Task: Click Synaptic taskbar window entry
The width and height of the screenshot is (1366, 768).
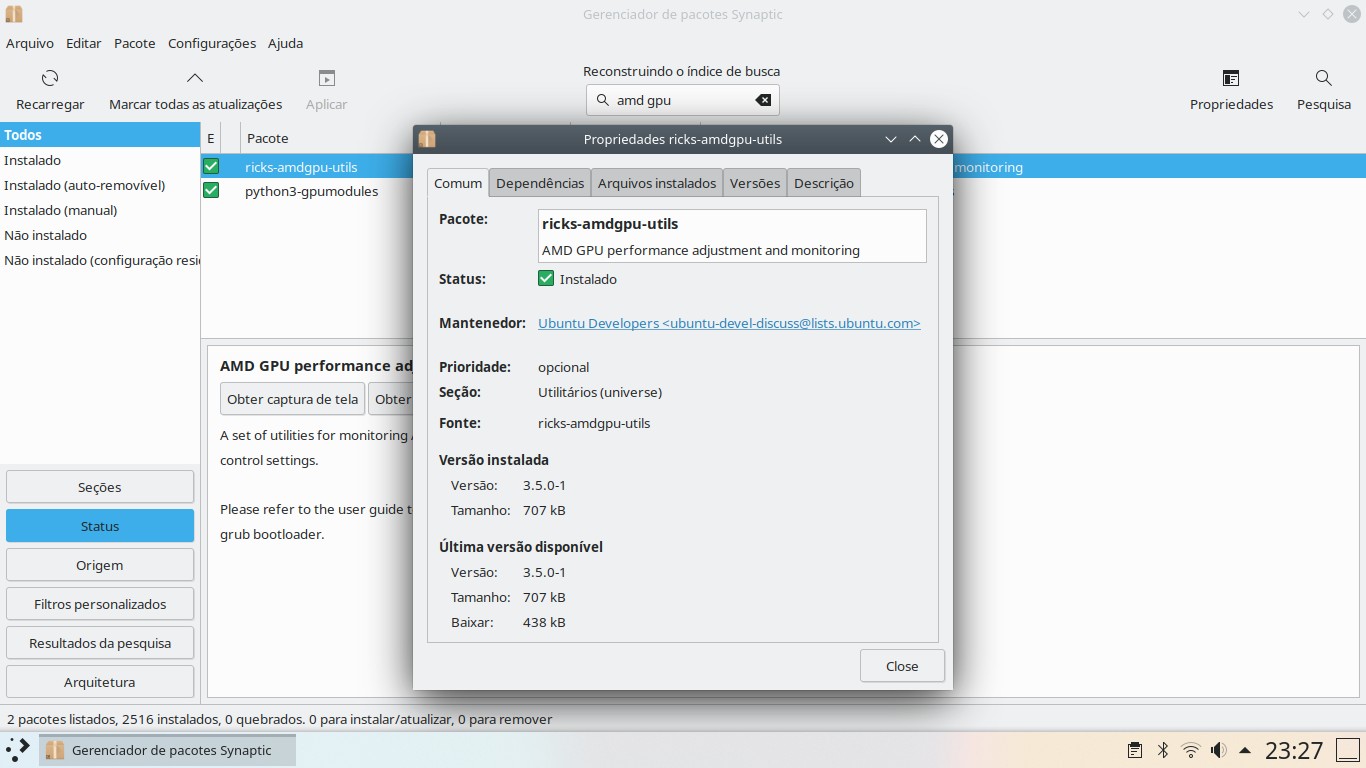Action: (x=167, y=750)
